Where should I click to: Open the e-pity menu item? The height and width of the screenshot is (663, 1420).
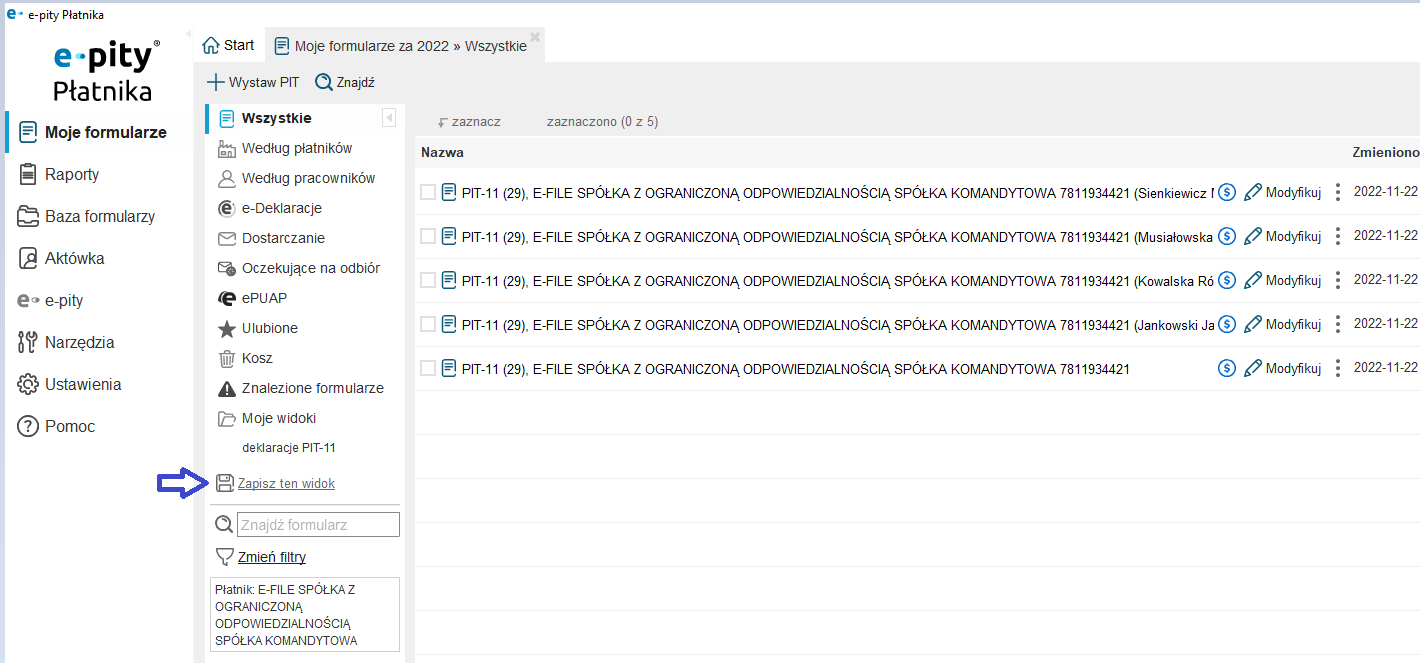tap(50, 300)
